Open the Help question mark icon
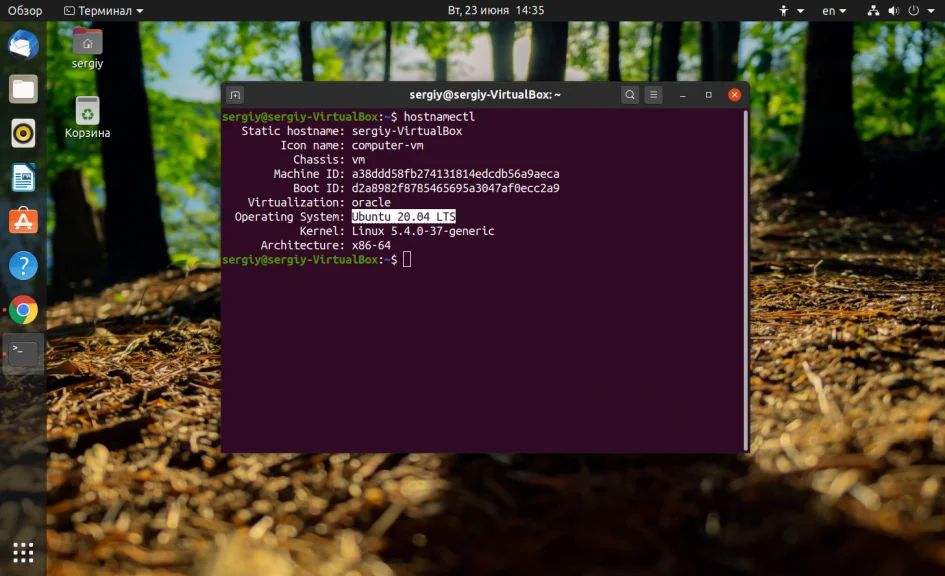The image size is (945, 576). pos(24,266)
